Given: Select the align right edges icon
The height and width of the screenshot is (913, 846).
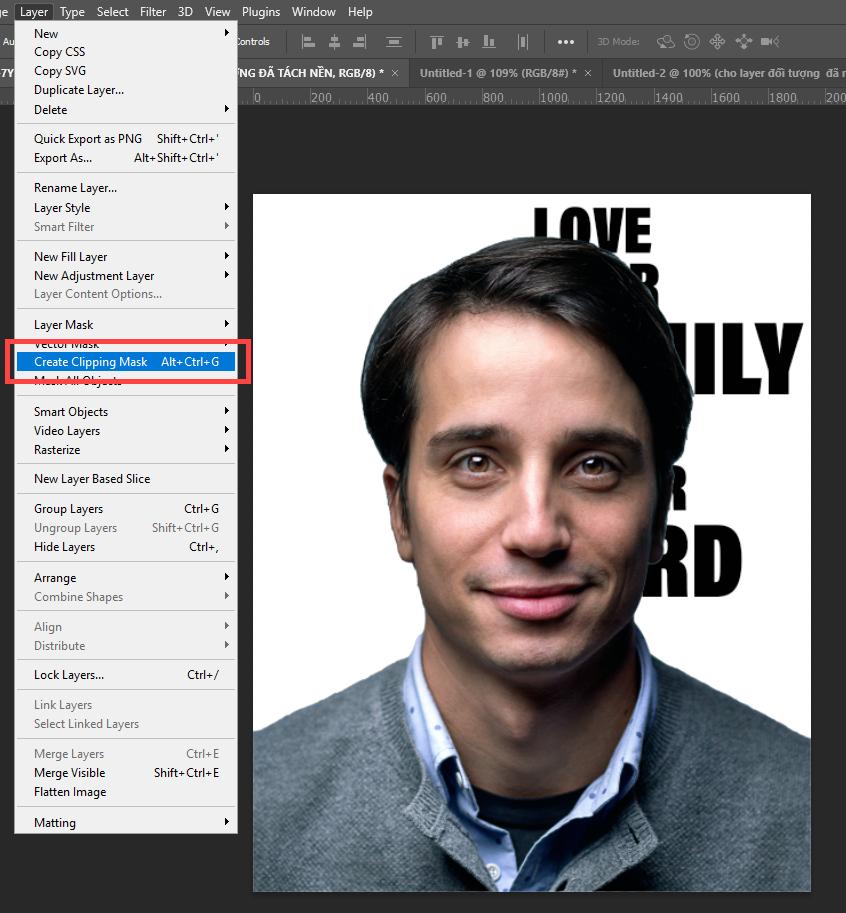Looking at the screenshot, I should coord(358,41).
